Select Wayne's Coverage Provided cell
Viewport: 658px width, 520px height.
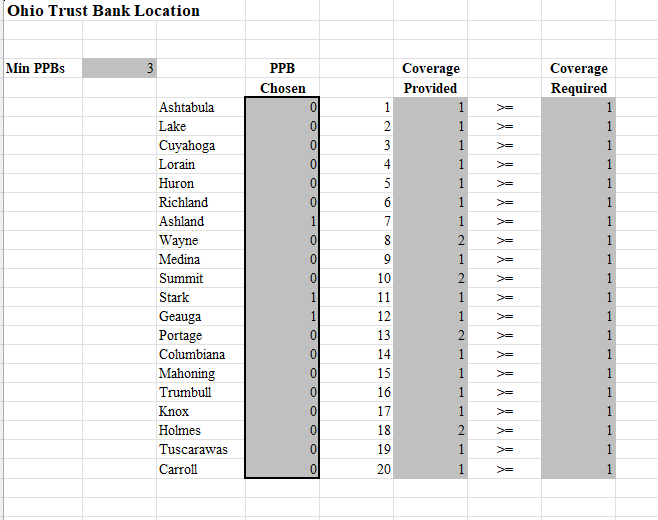pos(431,240)
